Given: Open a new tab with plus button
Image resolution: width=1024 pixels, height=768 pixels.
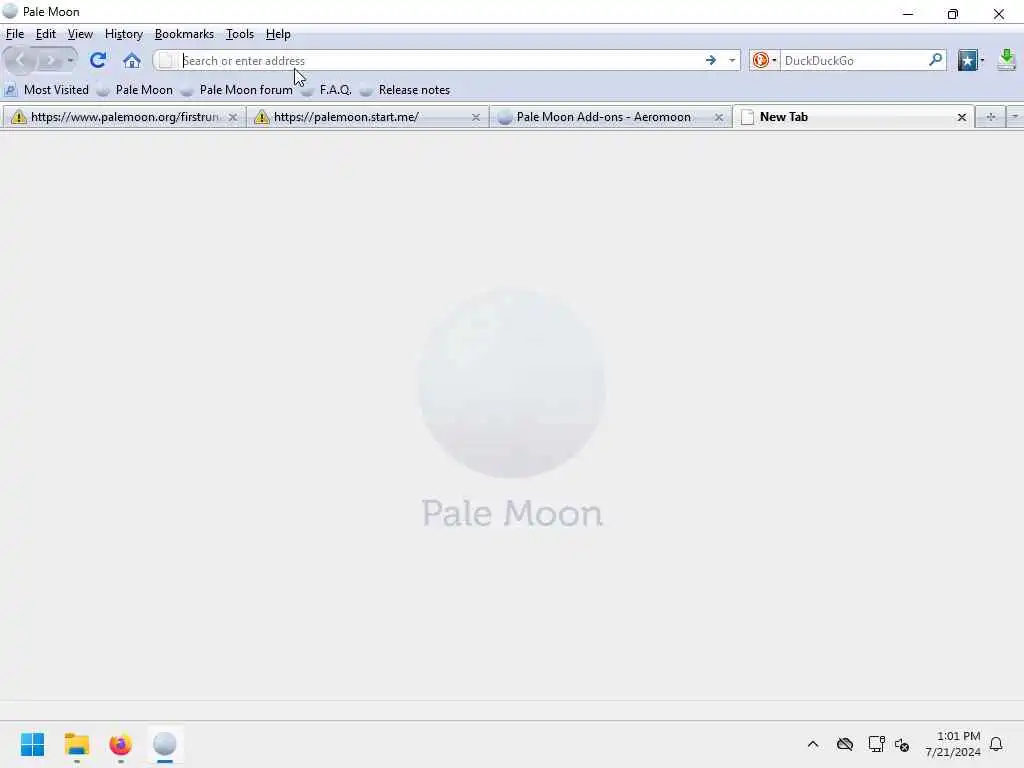Looking at the screenshot, I should coord(991,117).
